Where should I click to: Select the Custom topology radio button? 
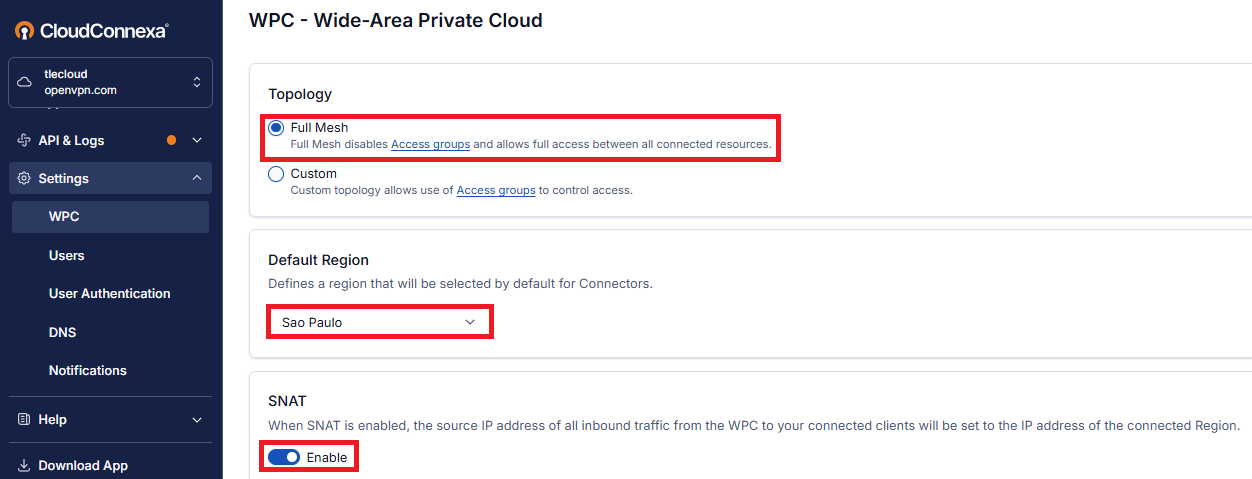pos(276,174)
